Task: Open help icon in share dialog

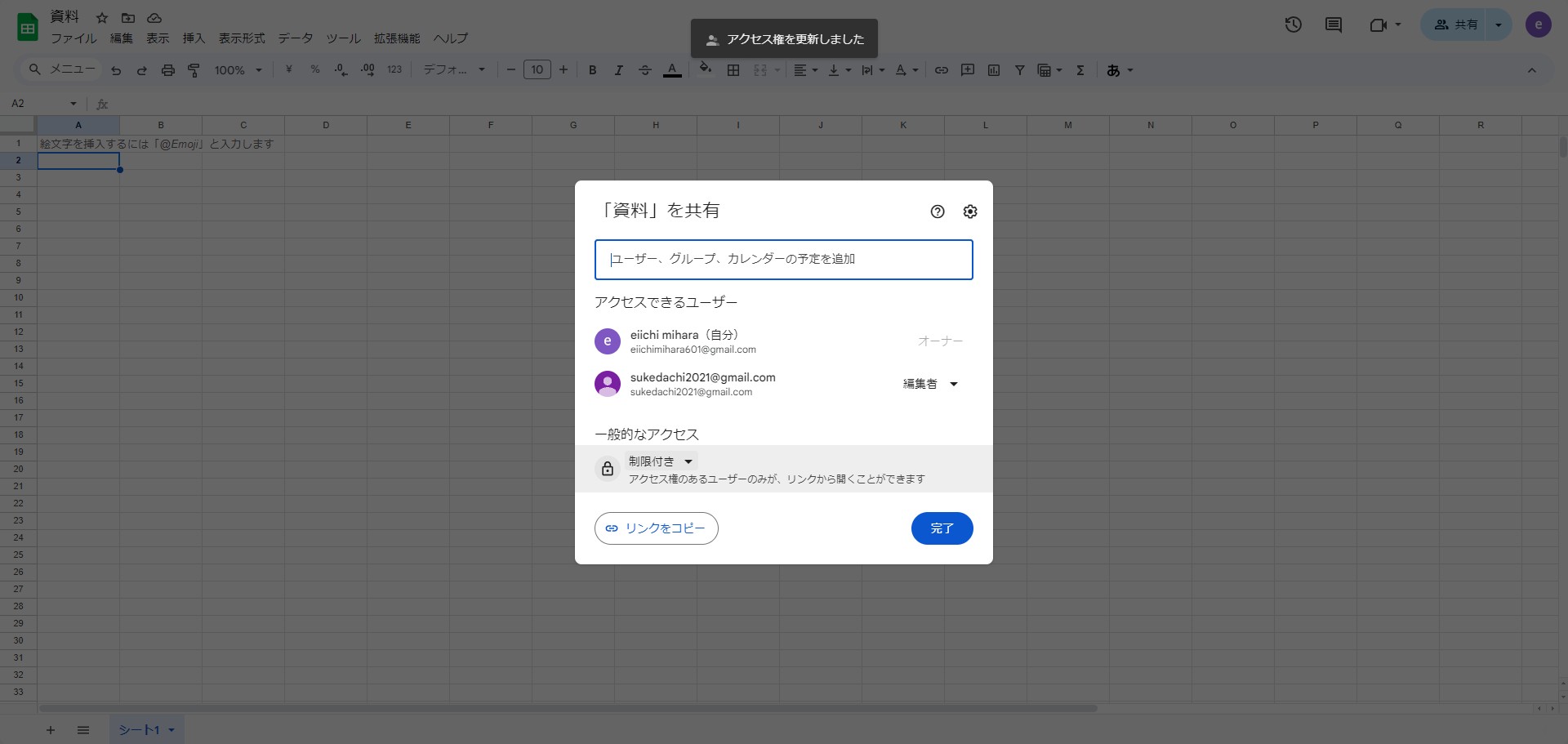Action: 938,212
